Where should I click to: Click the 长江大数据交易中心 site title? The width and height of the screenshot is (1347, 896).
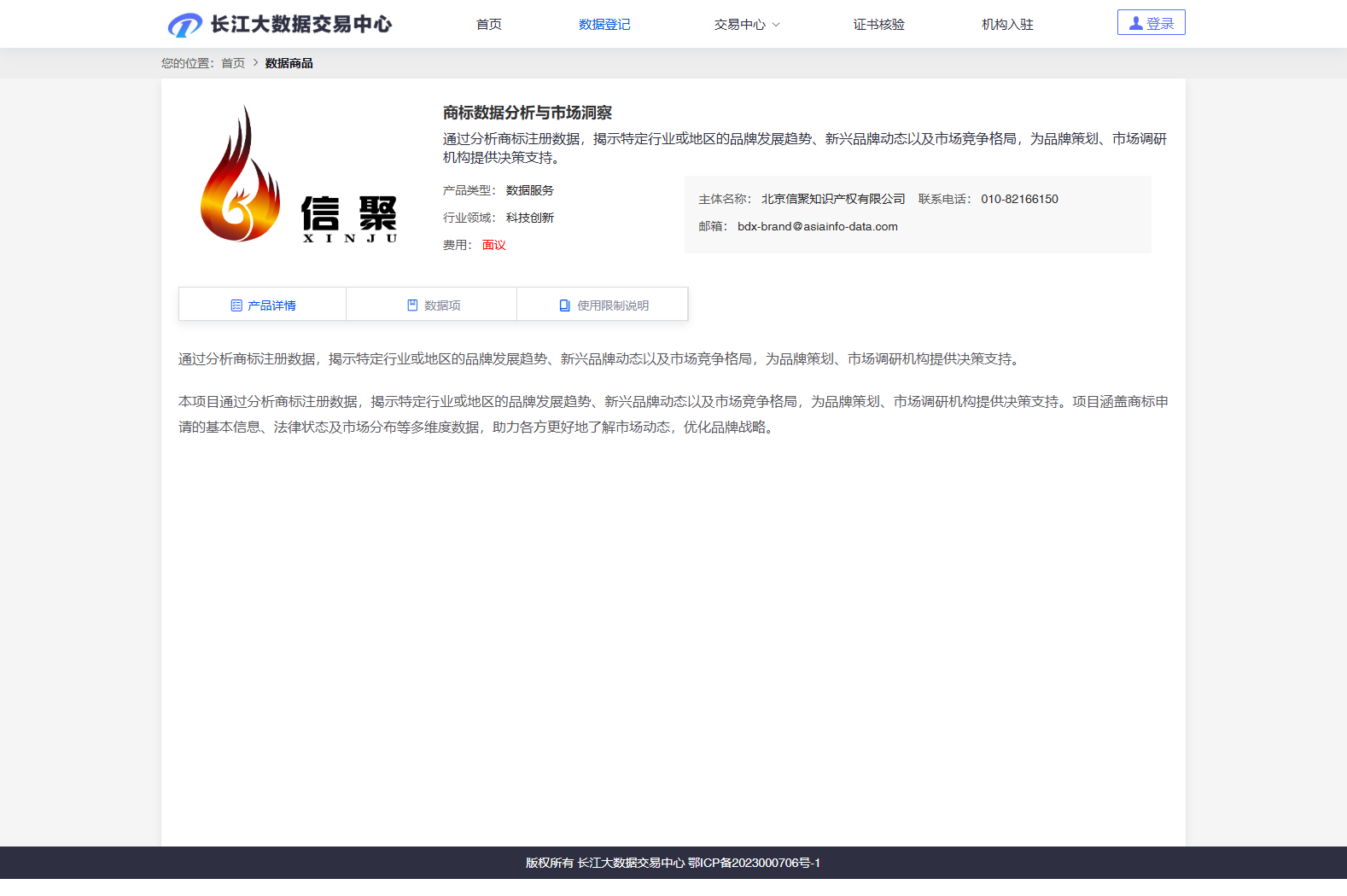301,25
